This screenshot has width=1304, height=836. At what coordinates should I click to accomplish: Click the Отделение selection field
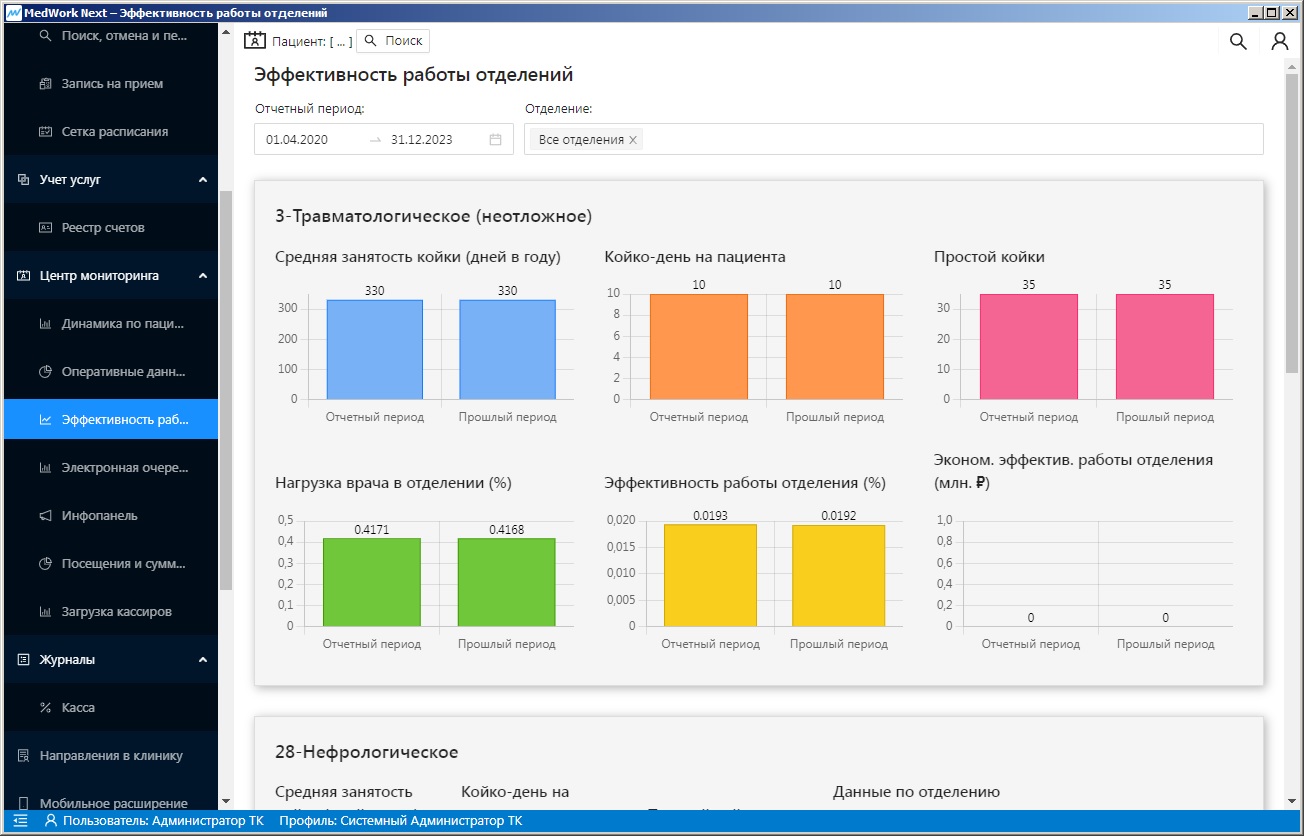pos(950,140)
